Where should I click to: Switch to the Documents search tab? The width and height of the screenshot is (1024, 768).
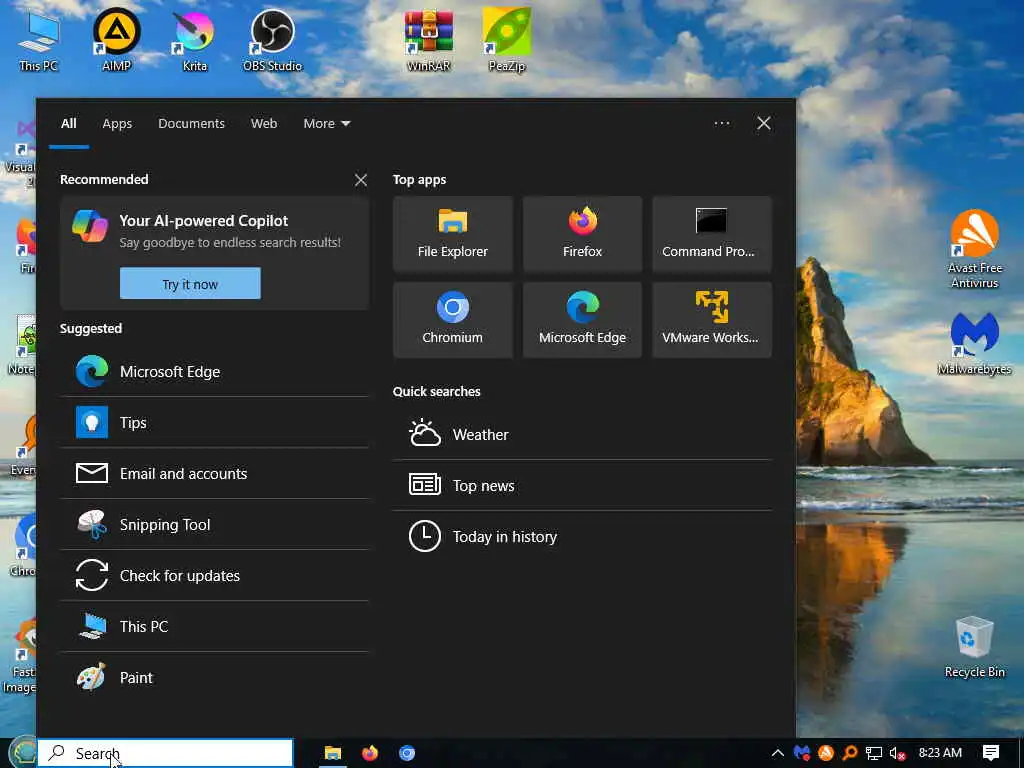(191, 123)
